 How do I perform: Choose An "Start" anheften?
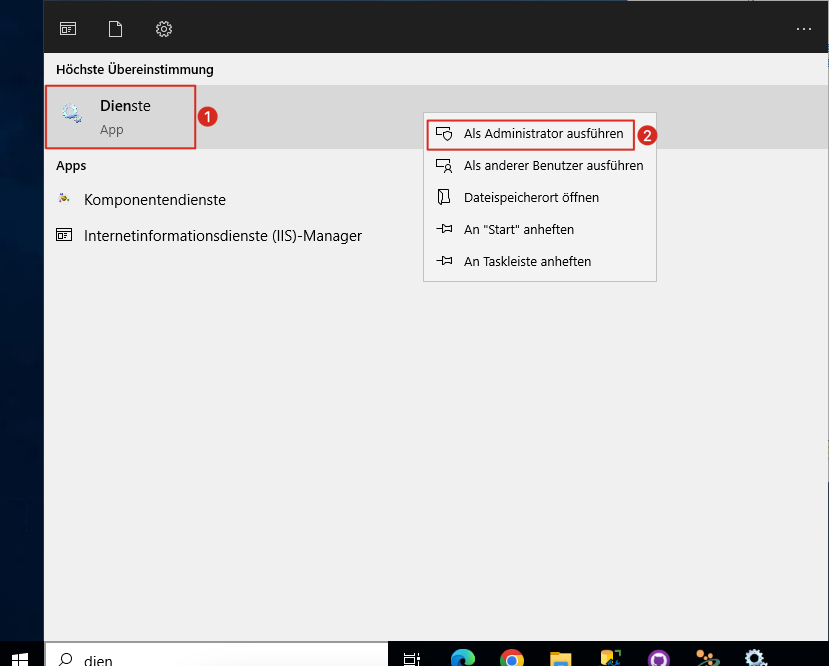[x=540, y=229]
